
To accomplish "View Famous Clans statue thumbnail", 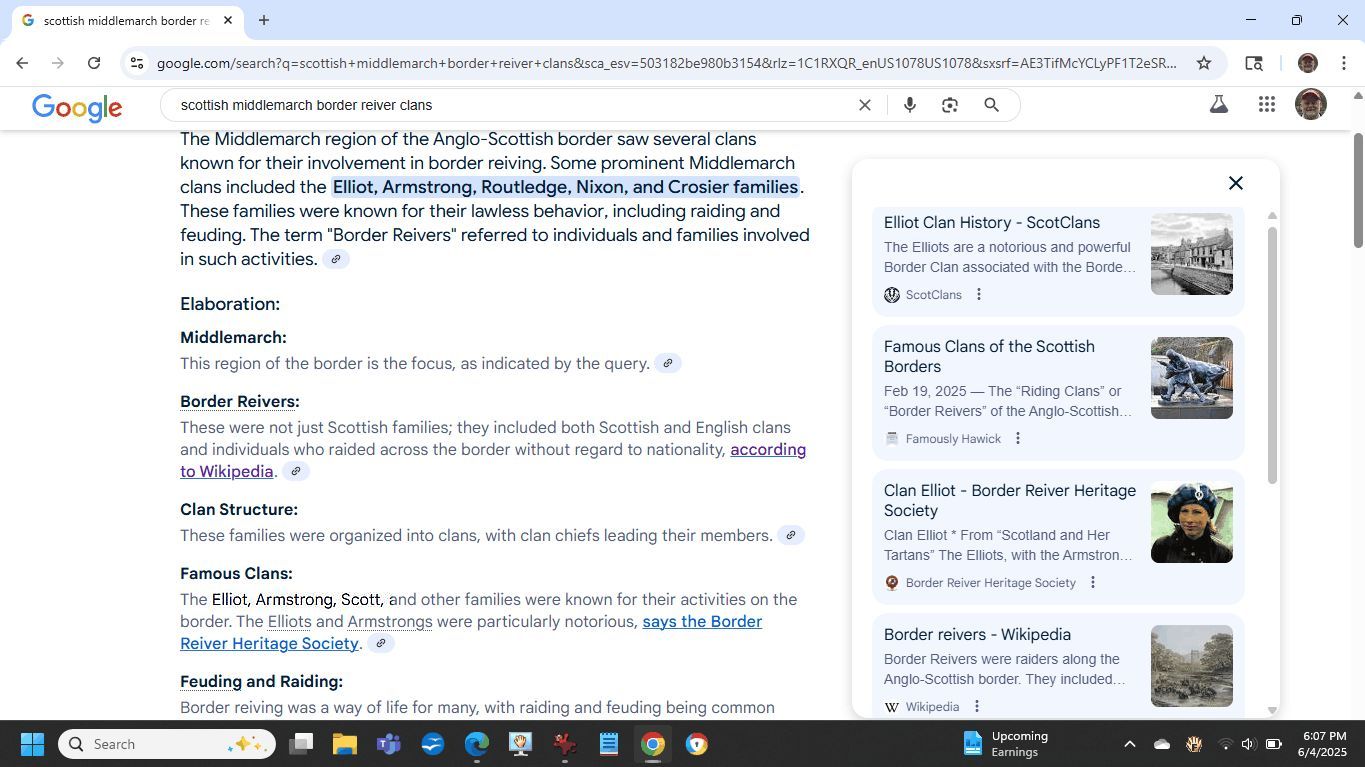I will 1191,378.
